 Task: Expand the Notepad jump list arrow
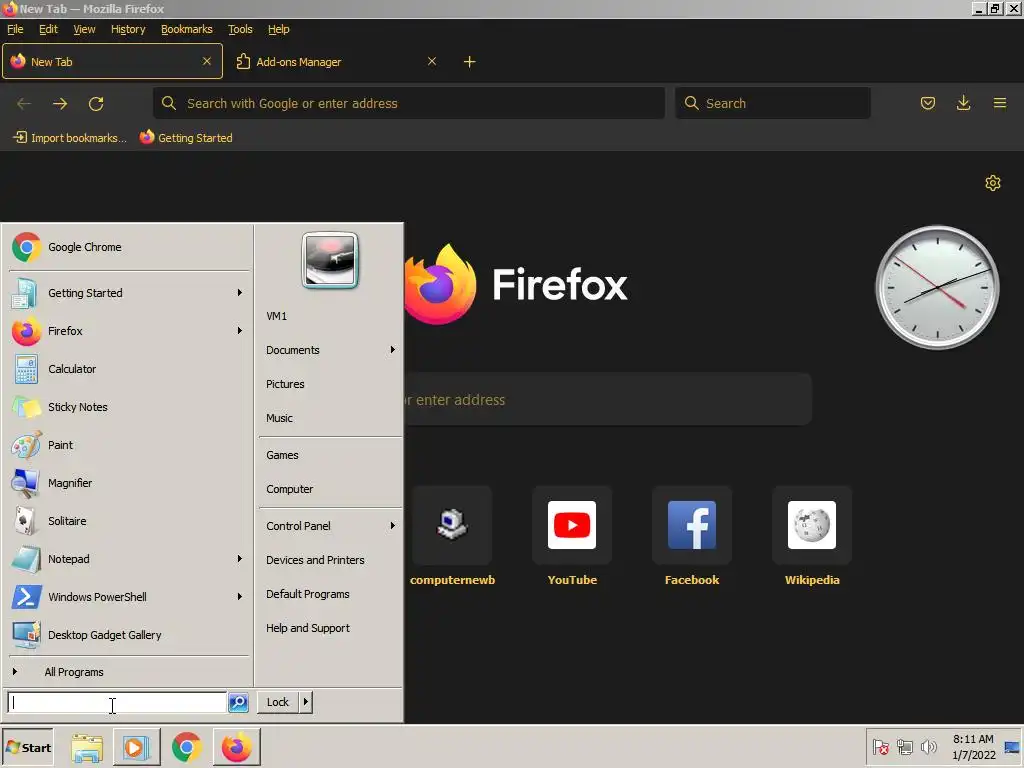[240, 558]
